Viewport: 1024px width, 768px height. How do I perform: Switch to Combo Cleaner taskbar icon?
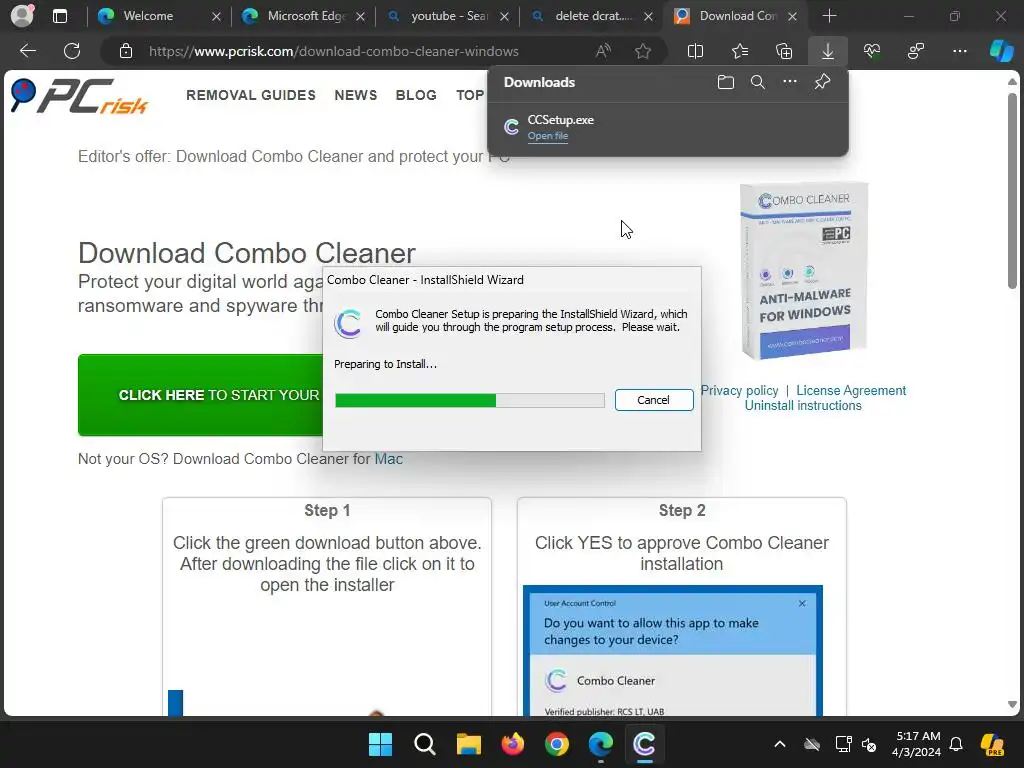pyautogui.click(x=645, y=744)
